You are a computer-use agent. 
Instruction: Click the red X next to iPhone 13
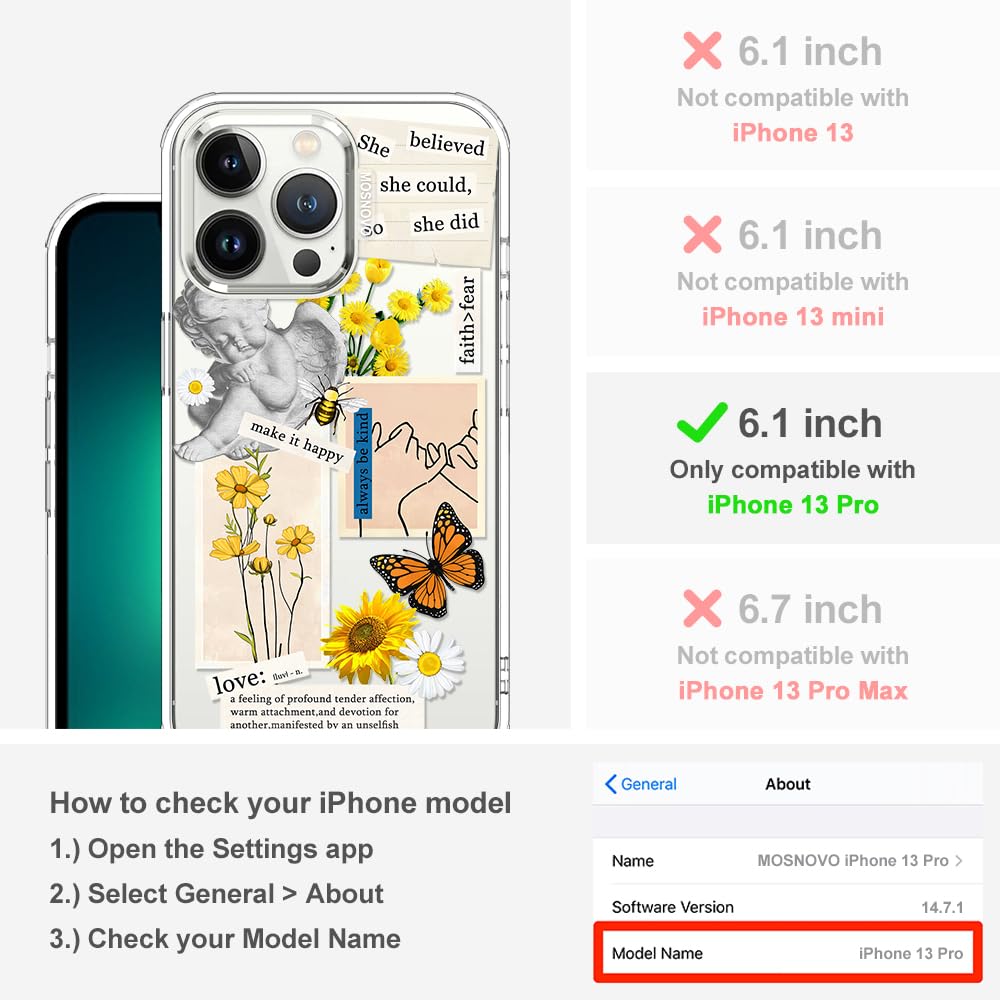pyautogui.click(x=702, y=50)
